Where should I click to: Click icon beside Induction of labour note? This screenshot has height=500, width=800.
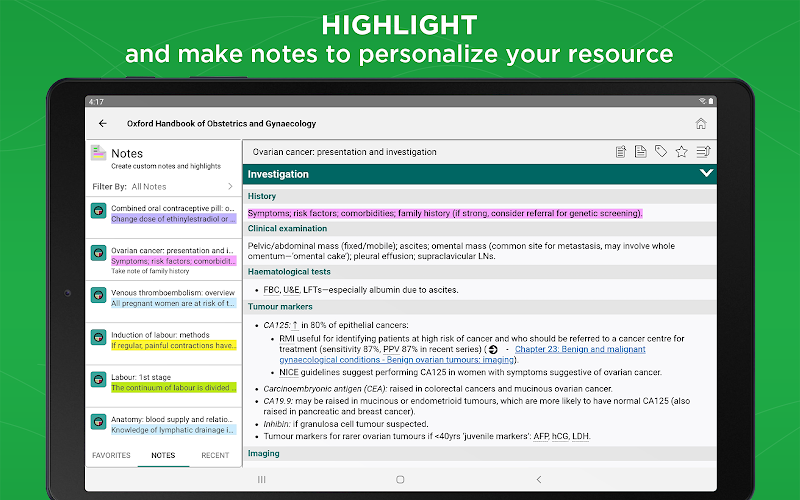[98, 339]
